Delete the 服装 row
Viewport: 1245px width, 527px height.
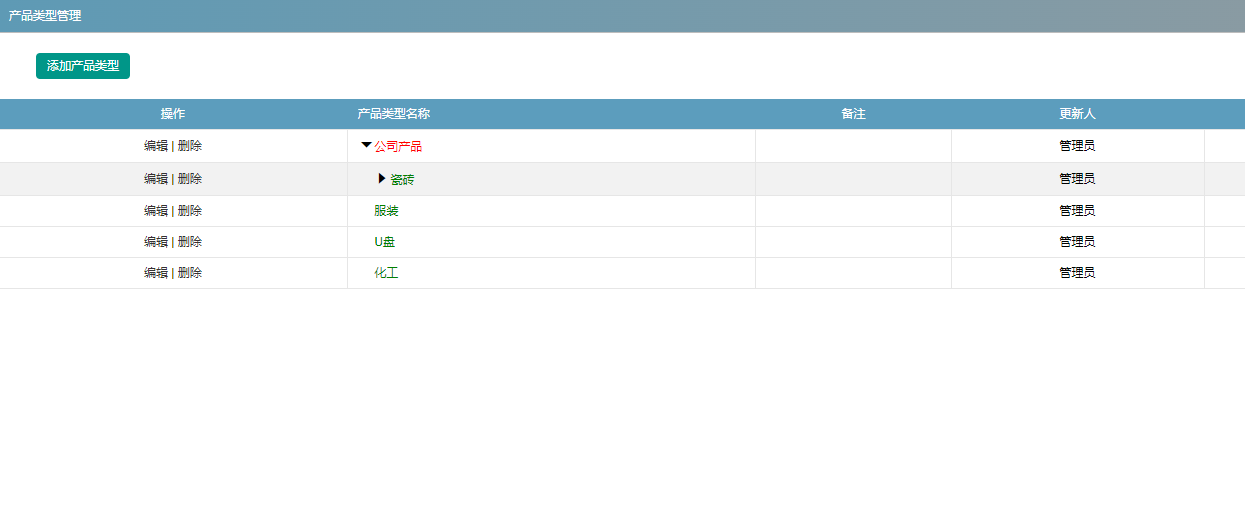[x=190, y=211]
